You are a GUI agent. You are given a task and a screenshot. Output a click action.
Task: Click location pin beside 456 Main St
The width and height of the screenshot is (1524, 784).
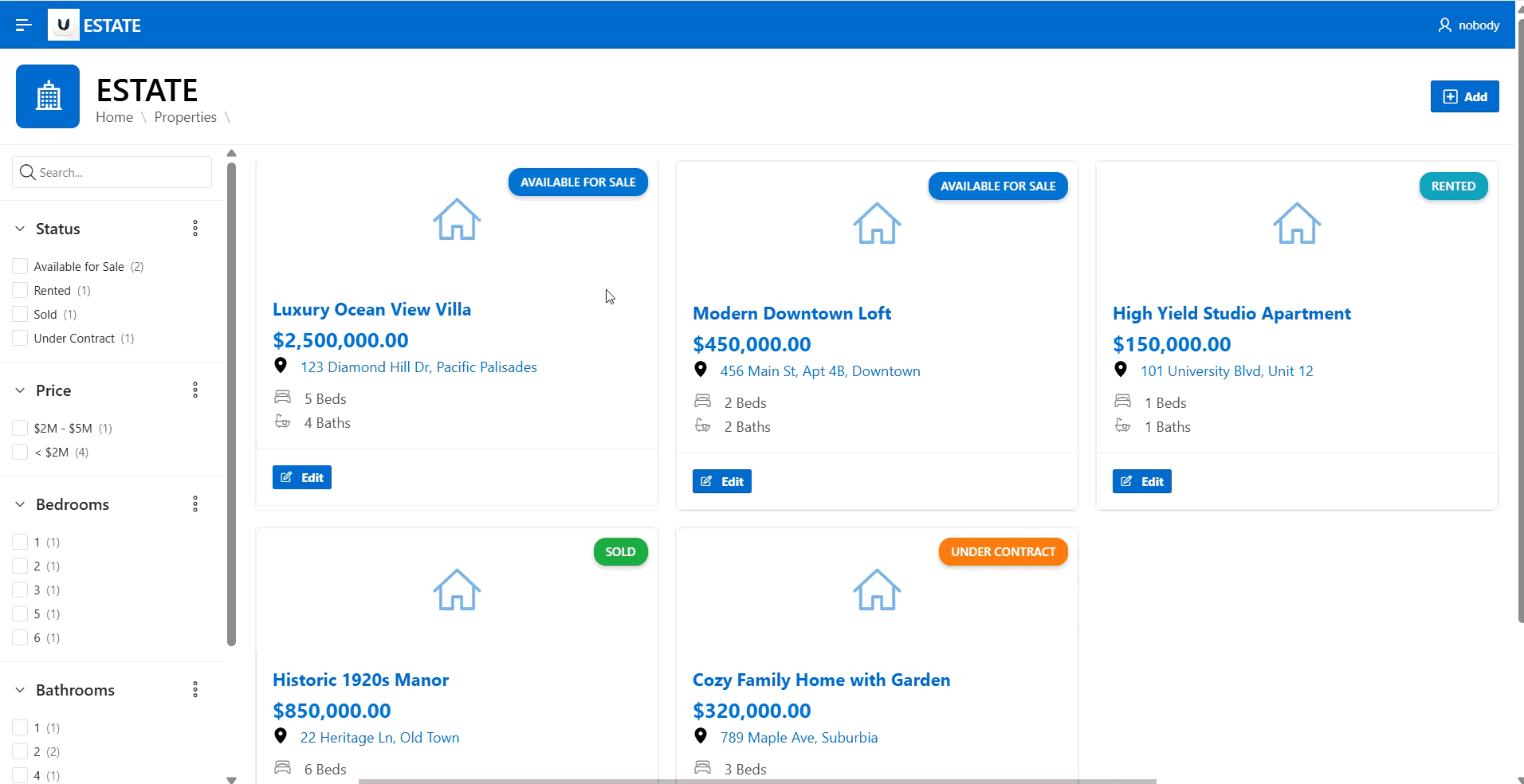(x=701, y=370)
